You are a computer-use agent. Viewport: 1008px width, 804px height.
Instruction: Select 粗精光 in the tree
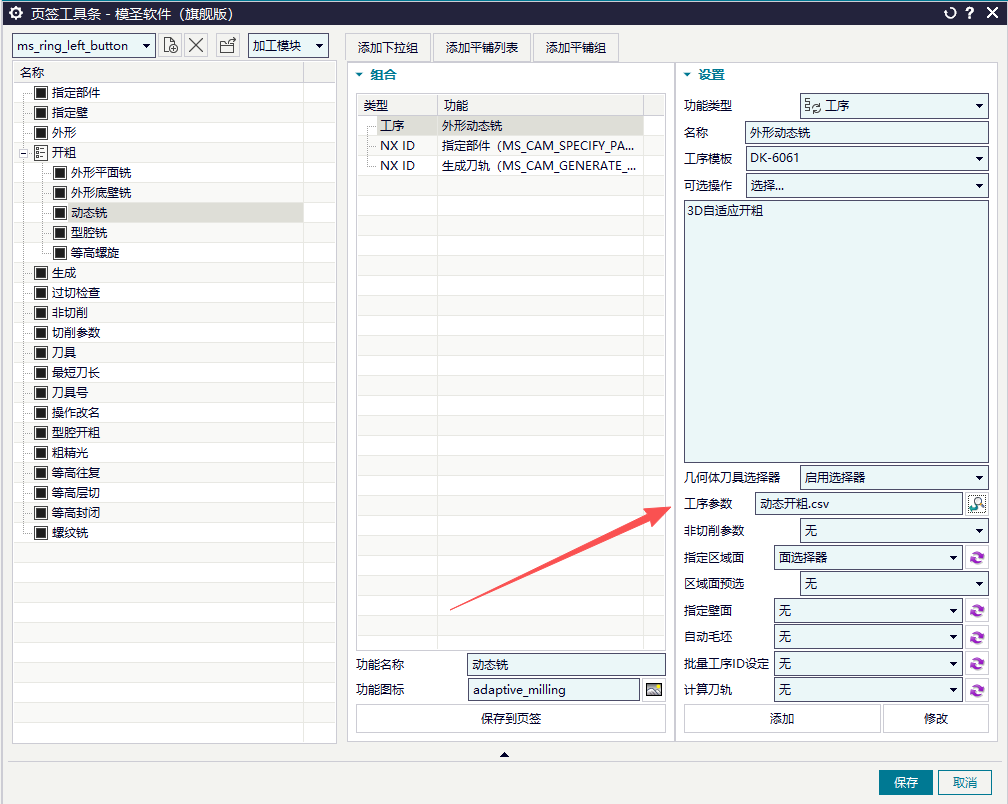click(x=70, y=453)
